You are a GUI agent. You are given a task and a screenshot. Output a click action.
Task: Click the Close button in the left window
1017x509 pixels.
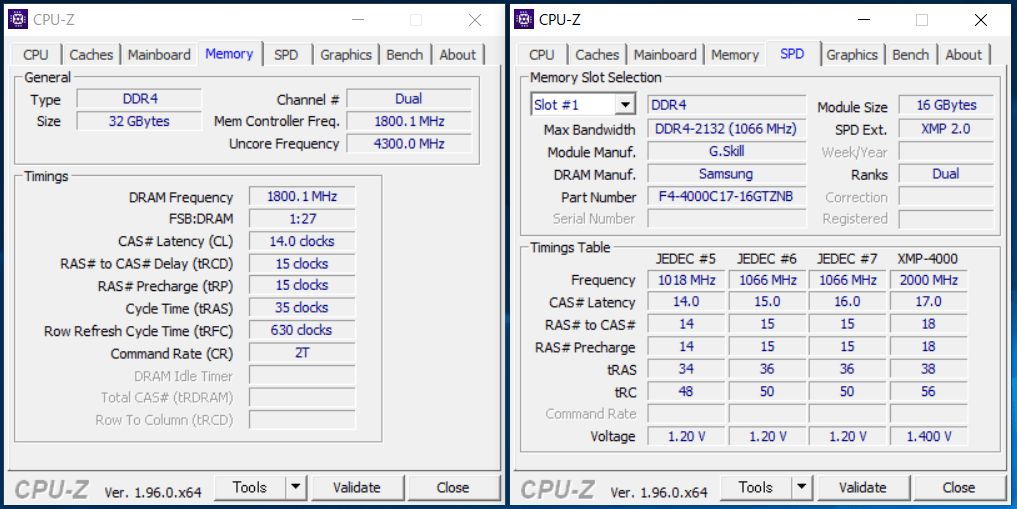(453, 487)
